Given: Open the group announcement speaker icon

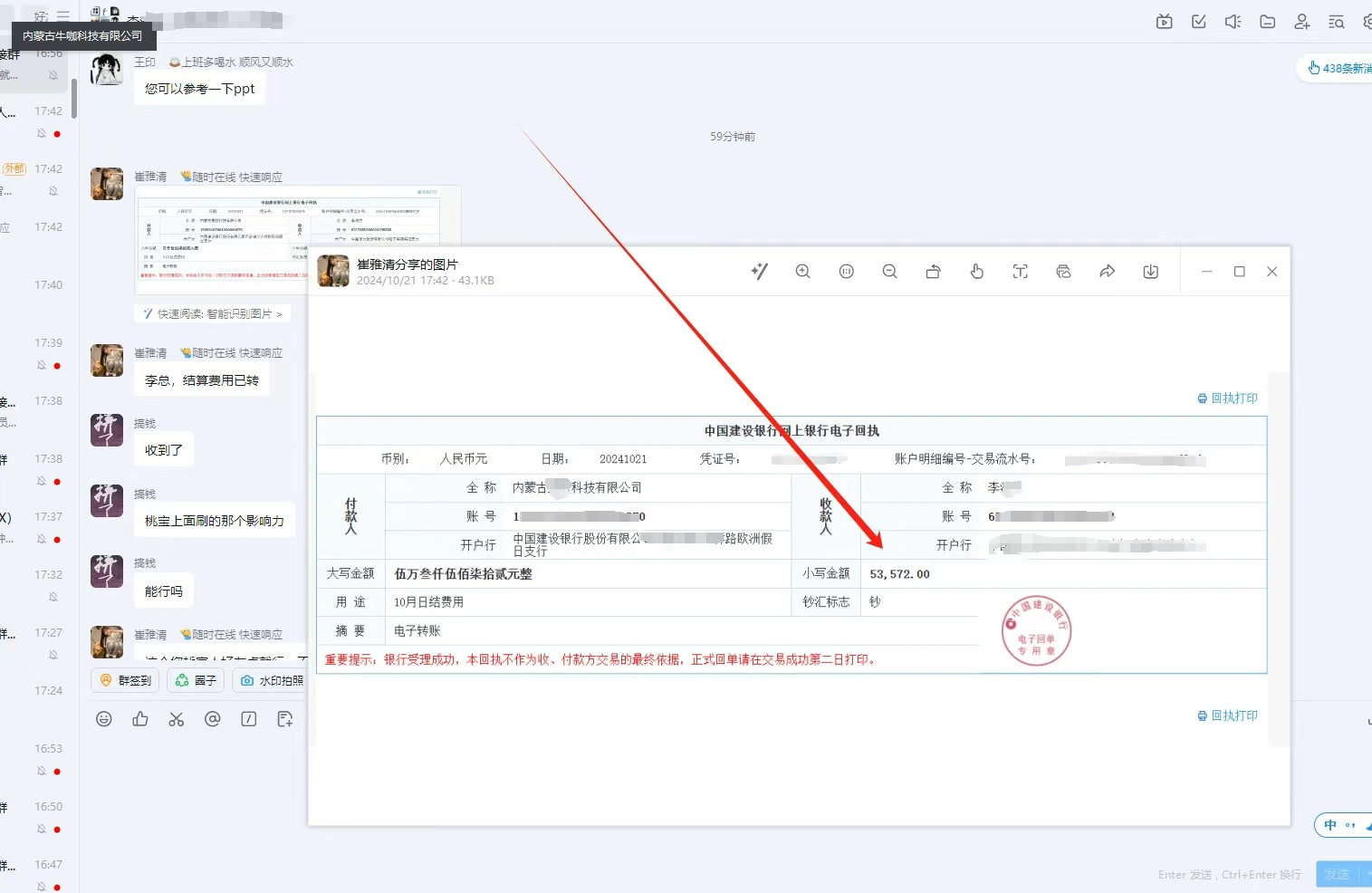Looking at the screenshot, I should point(1233,22).
